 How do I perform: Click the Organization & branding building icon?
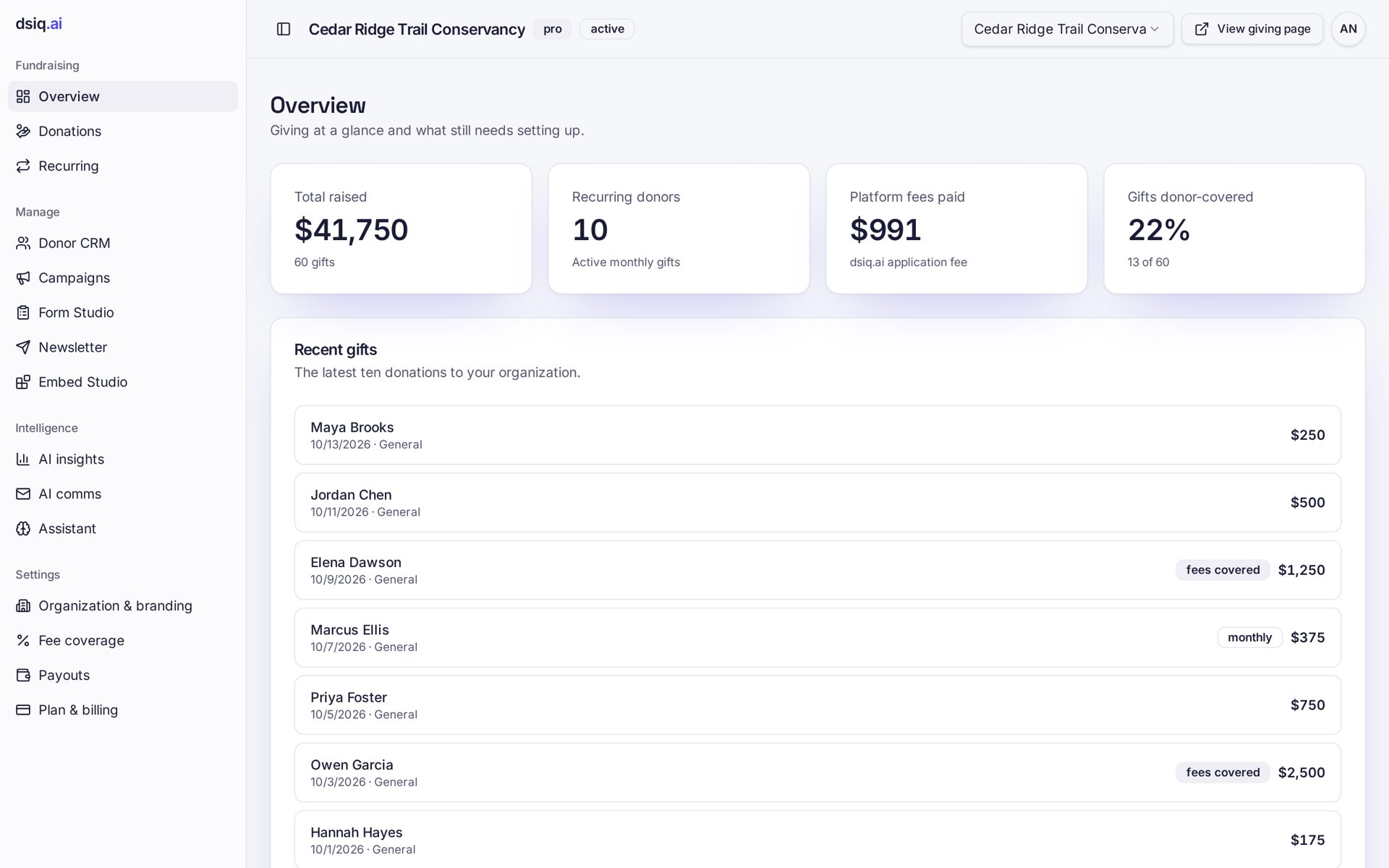click(x=23, y=606)
